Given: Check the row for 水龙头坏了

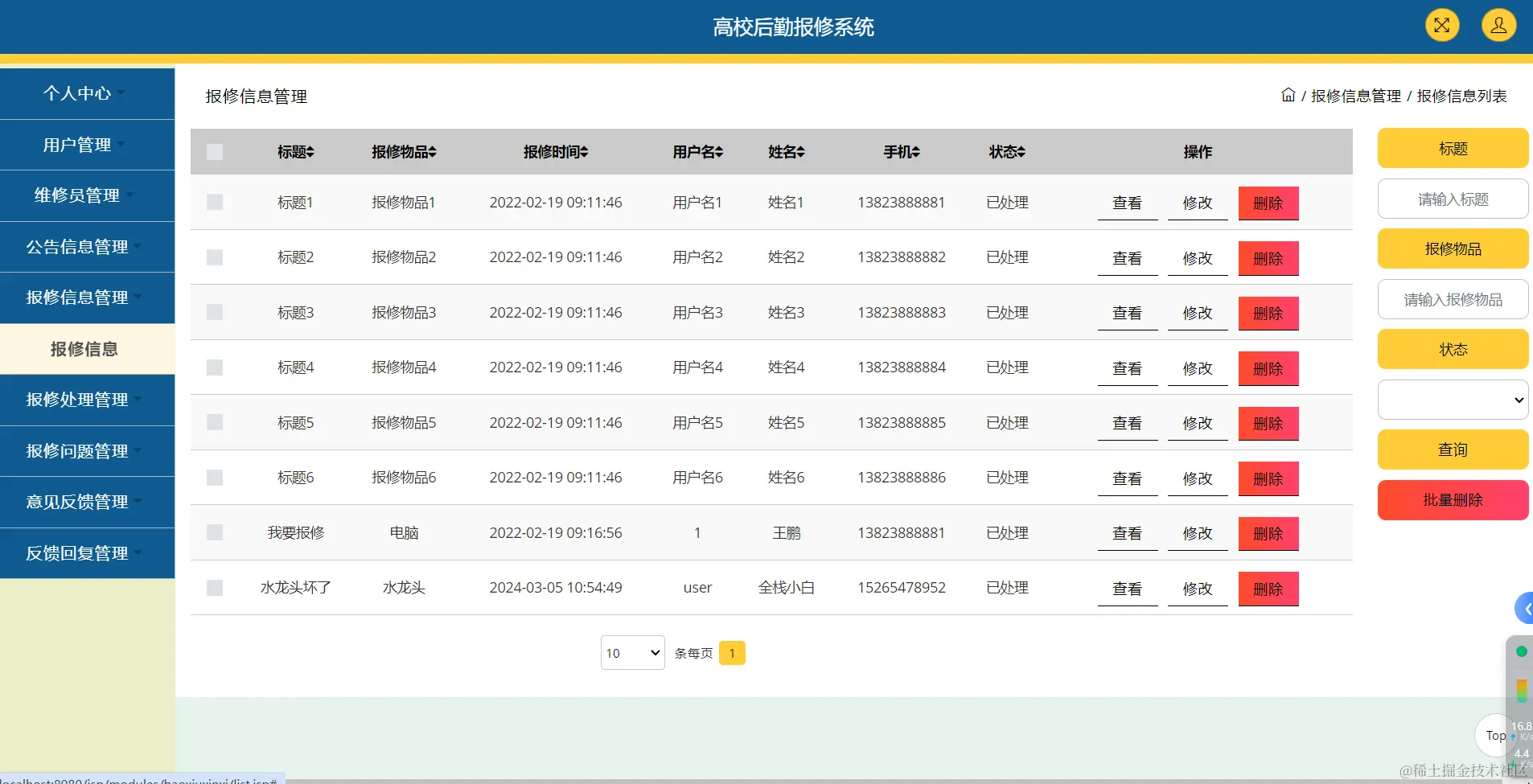Looking at the screenshot, I should tap(215, 588).
